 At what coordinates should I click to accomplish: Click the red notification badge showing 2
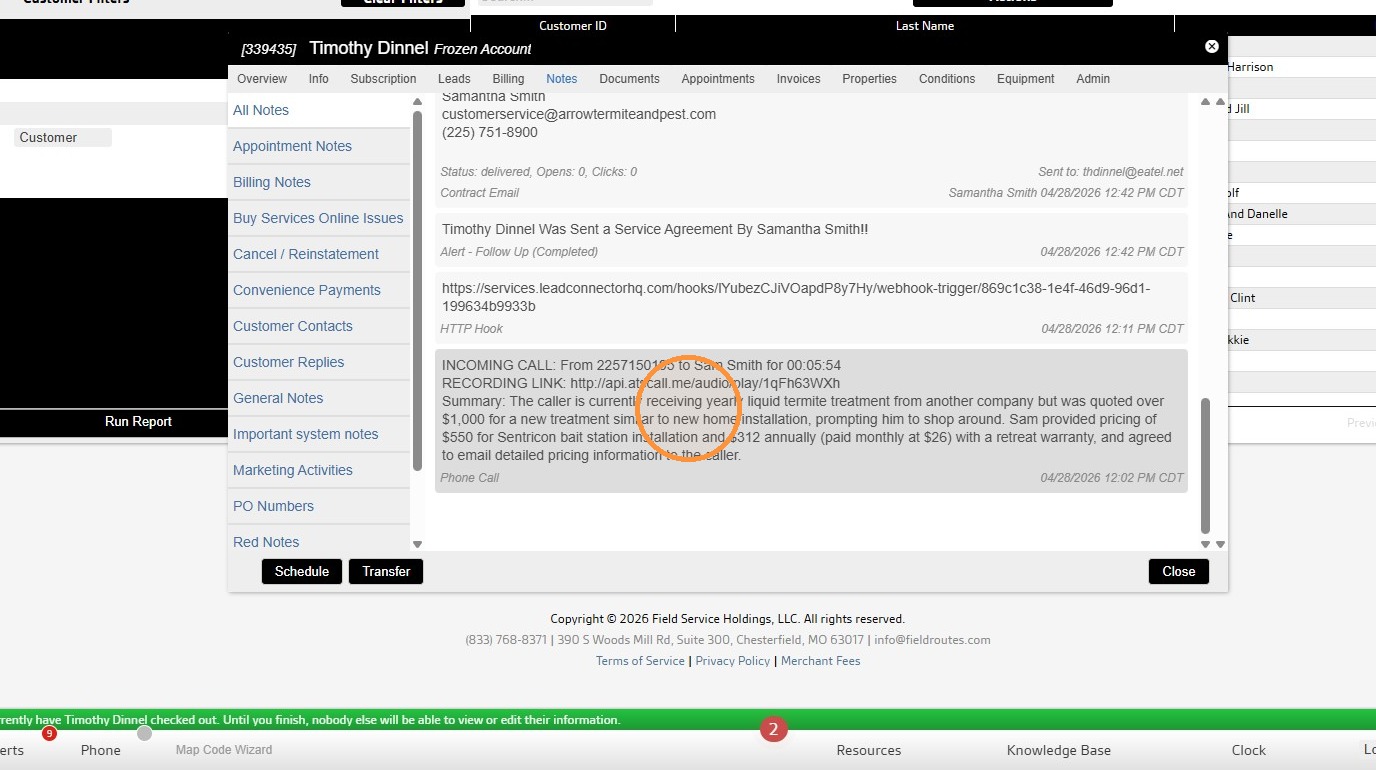pos(772,730)
